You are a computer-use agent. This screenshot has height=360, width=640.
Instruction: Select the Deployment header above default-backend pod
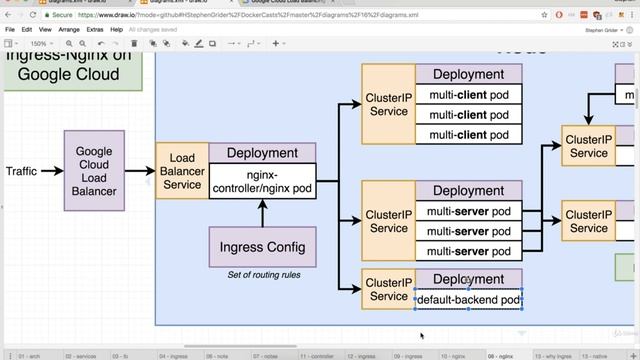click(x=469, y=279)
